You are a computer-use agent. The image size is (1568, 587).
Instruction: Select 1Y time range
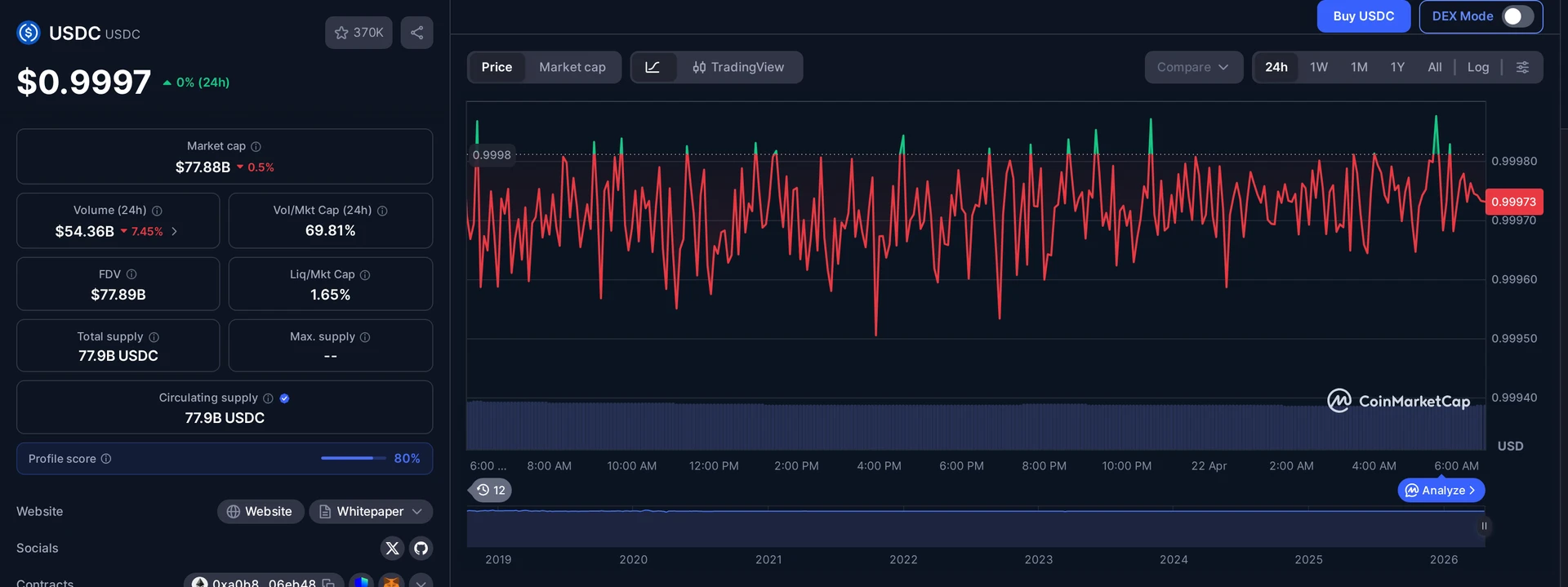(1397, 67)
